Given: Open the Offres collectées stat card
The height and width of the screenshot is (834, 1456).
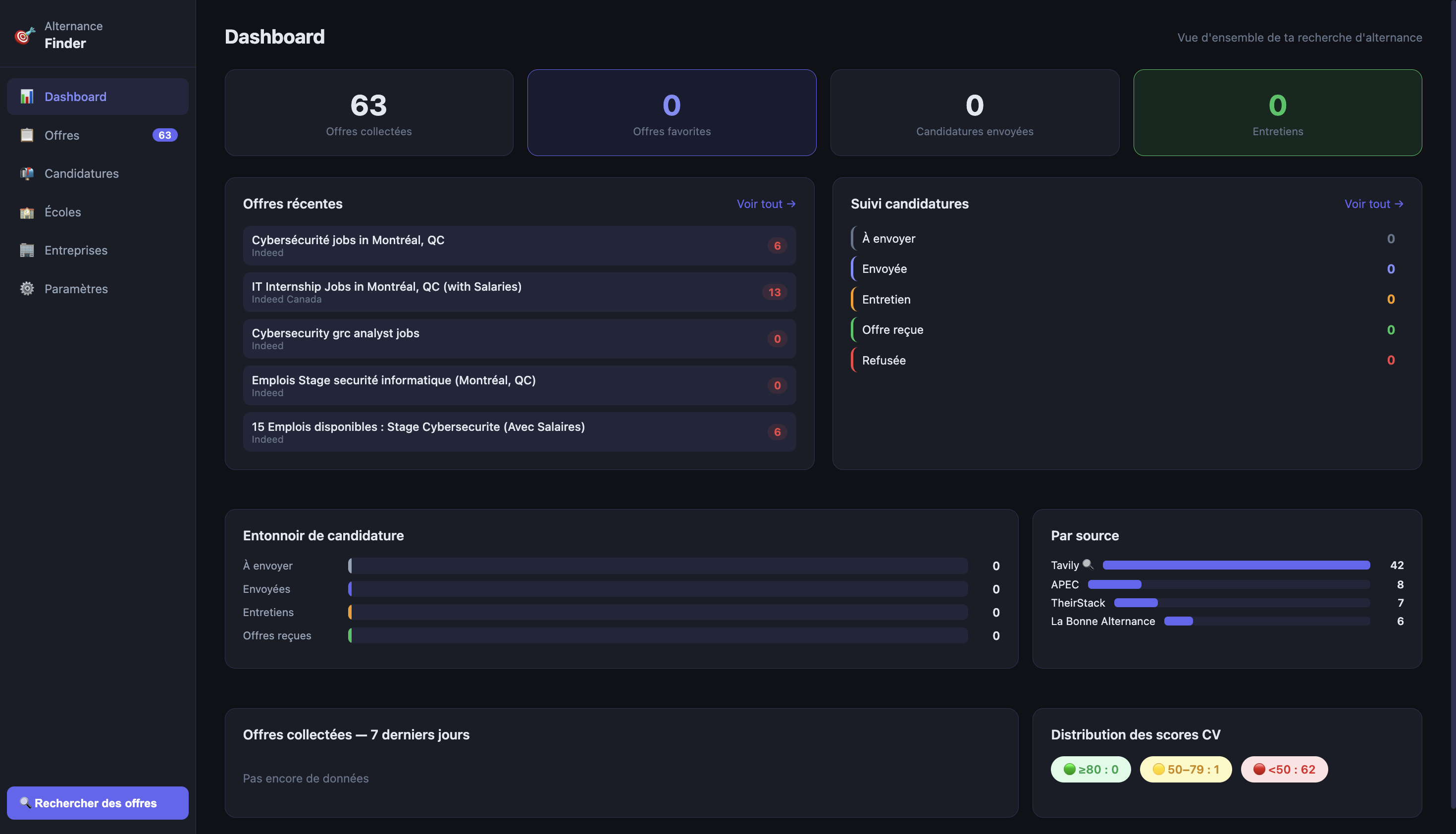Looking at the screenshot, I should click(369, 113).
